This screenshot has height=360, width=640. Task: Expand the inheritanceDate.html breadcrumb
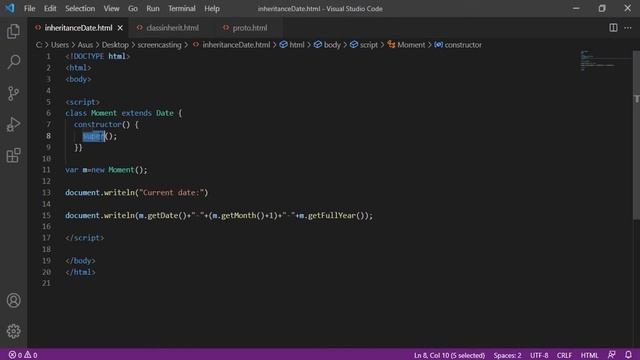tap(236, 45)
